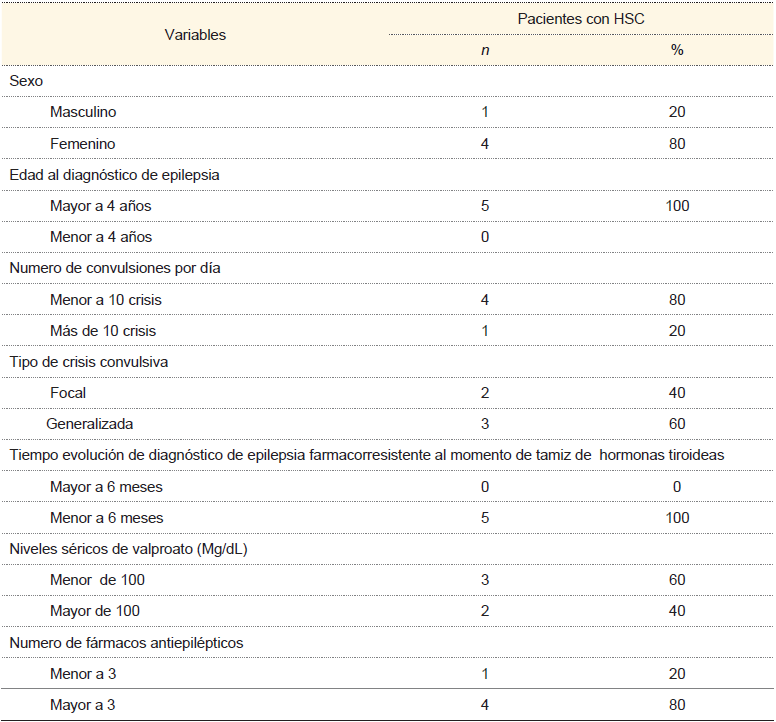Click the n column subheader
The width and height of the screenshot is (776, 722).
(485, 50)
